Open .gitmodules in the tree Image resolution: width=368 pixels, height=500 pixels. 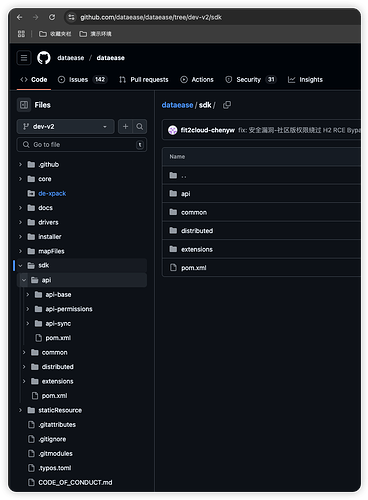click(x=55, y=453)
